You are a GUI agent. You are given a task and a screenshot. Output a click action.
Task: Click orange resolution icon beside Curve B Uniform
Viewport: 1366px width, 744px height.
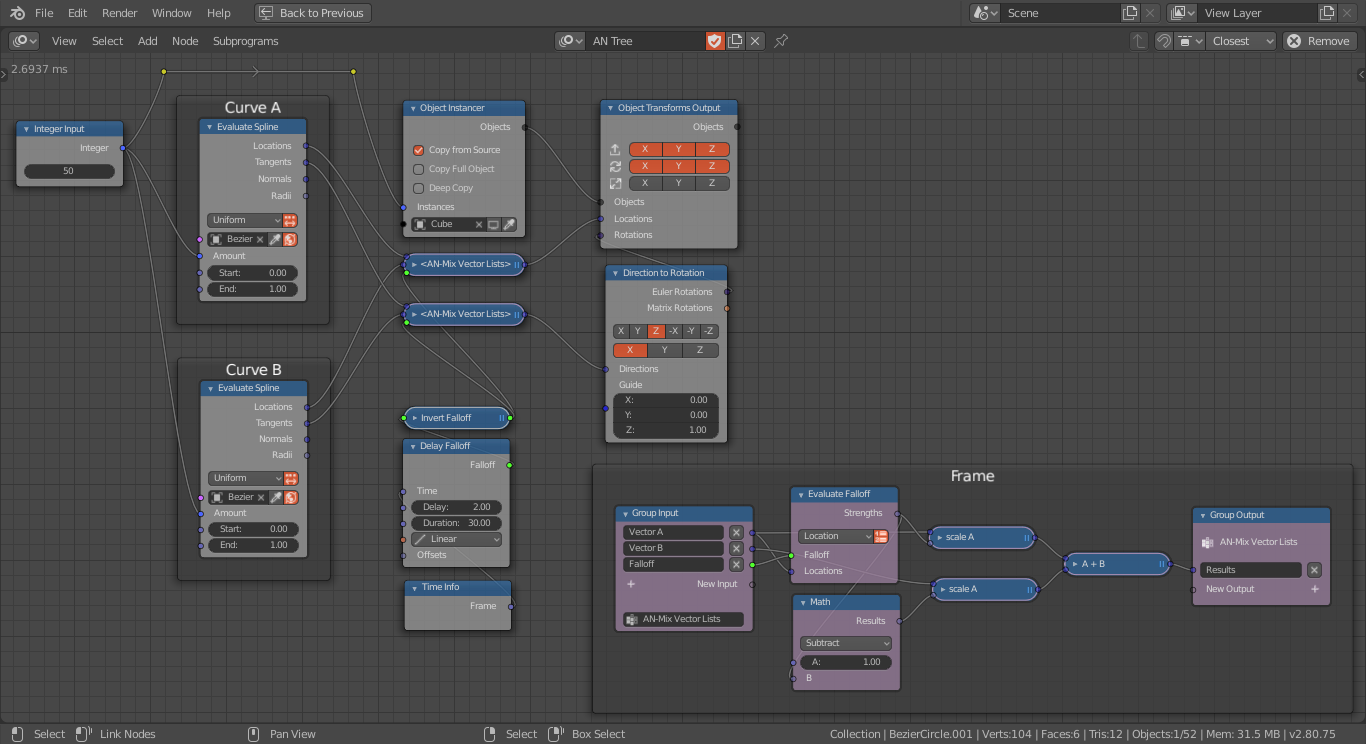click(290, 478)
